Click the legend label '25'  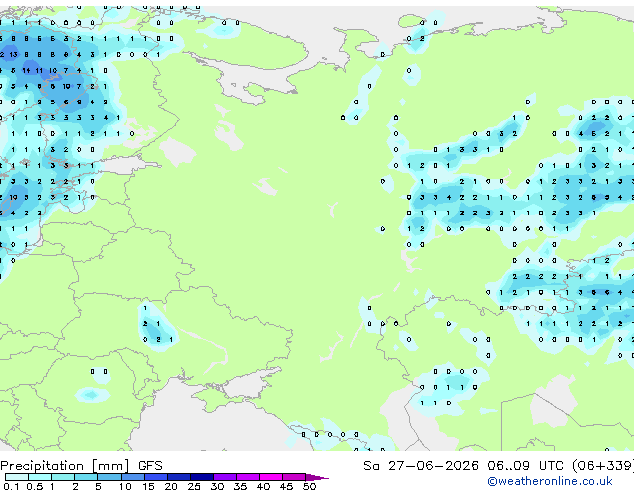coord(194,486)
